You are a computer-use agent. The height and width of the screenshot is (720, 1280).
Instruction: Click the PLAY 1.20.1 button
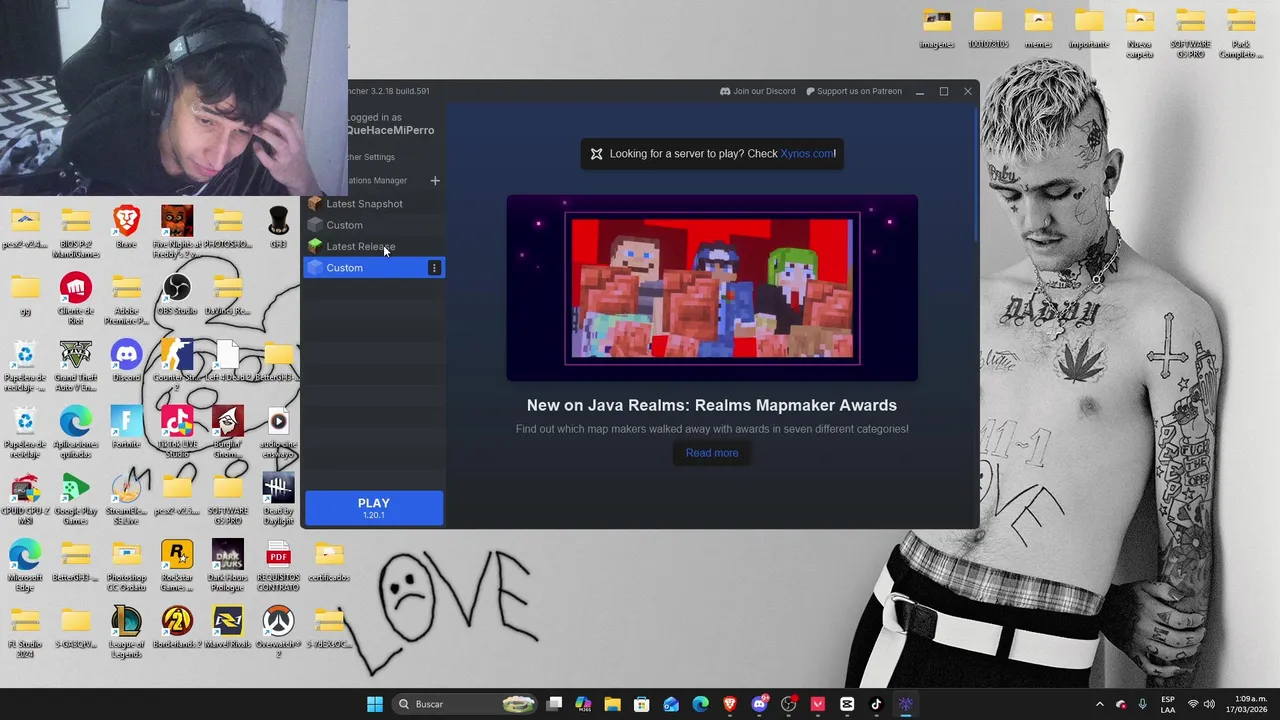374,508
